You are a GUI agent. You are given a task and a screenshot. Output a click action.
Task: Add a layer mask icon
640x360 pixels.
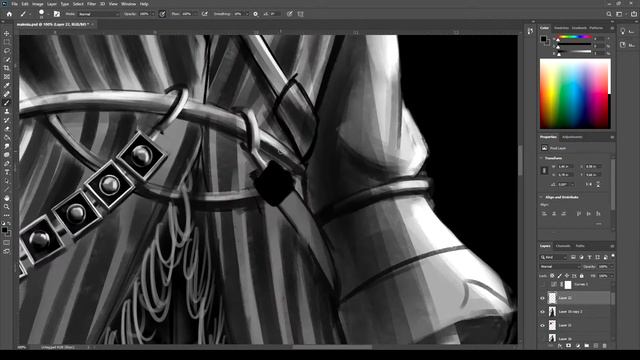coord(569,346)
